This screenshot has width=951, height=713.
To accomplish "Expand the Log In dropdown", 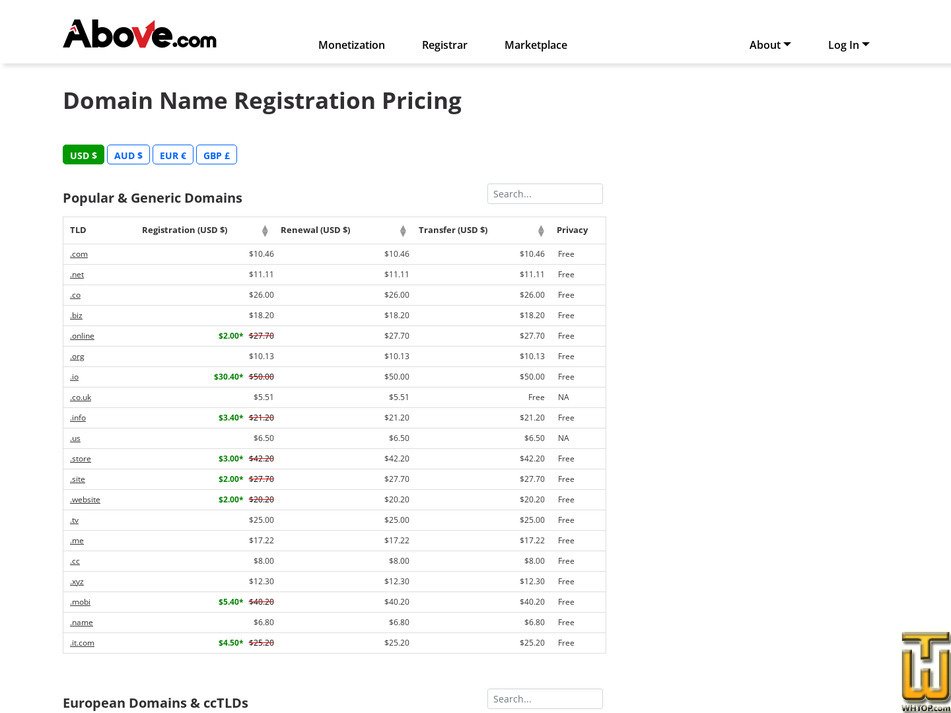I will pos(849,45).
